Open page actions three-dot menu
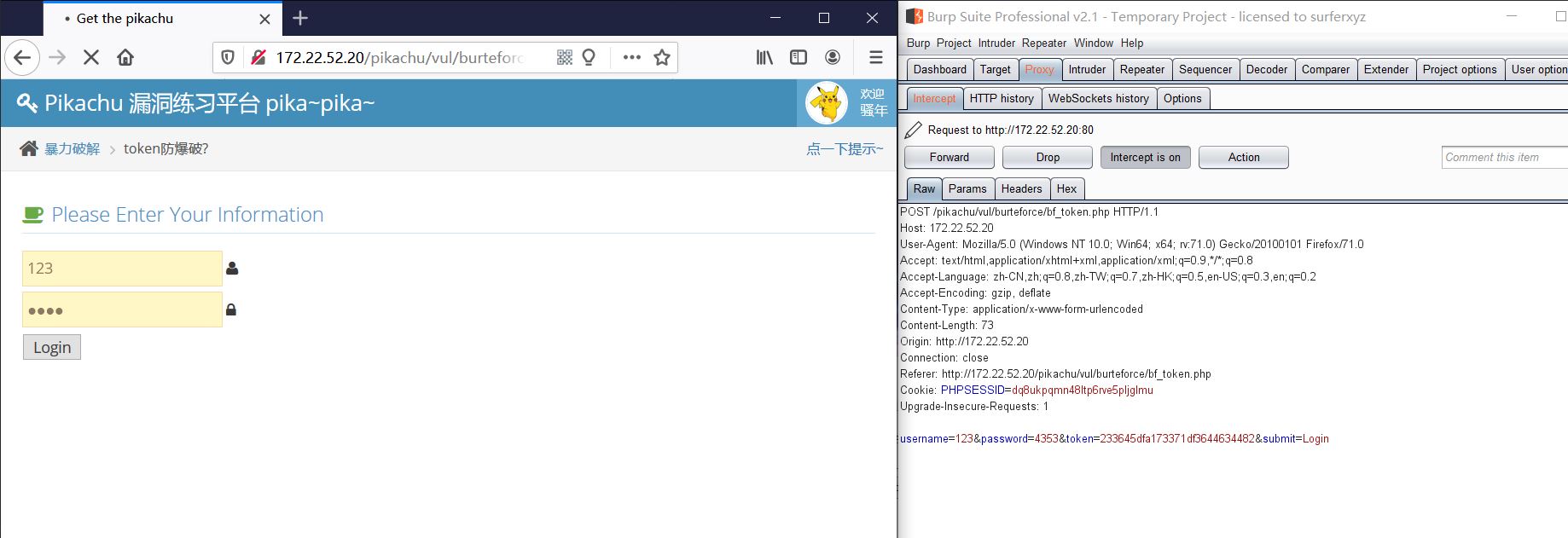The width and height of the screenshot is (1568, 538). click(631, 57)
